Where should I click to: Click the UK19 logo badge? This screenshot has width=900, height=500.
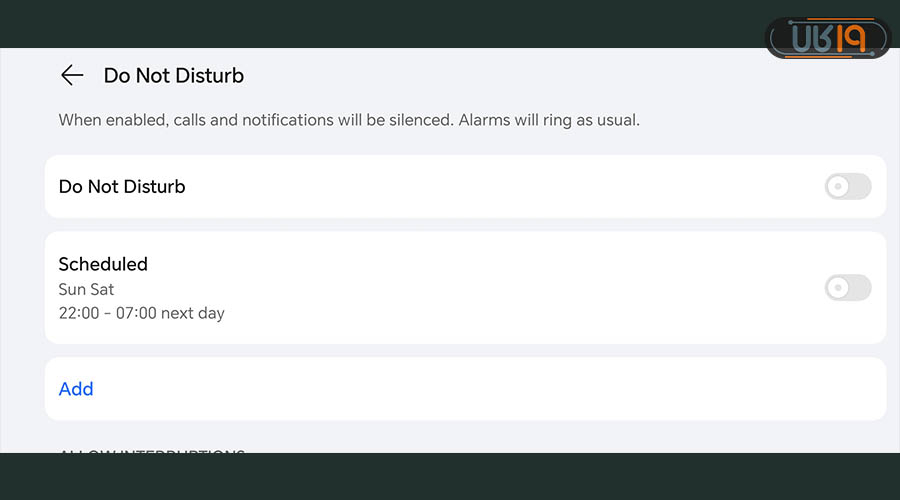(x=828, y=39)
